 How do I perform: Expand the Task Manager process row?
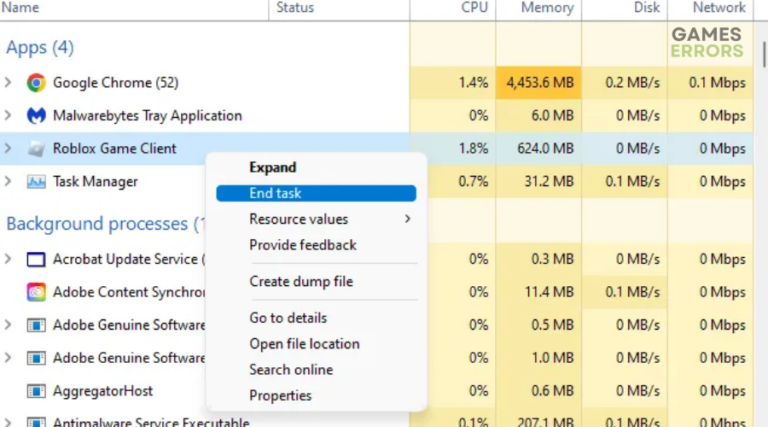pyautogui.click(x=9, y=182)
